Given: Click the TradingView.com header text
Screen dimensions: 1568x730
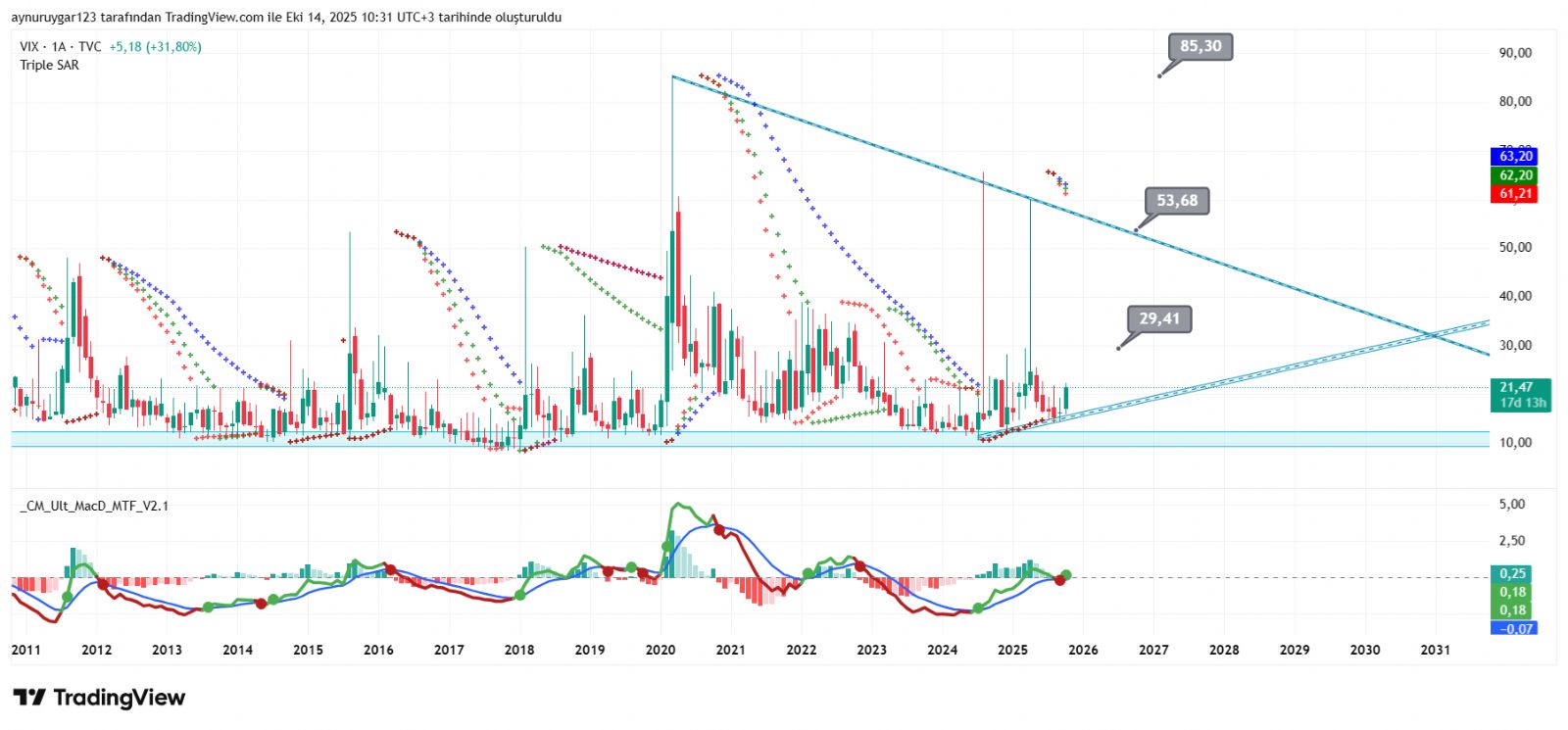Looking at the screenshot, I should (215, 18).
